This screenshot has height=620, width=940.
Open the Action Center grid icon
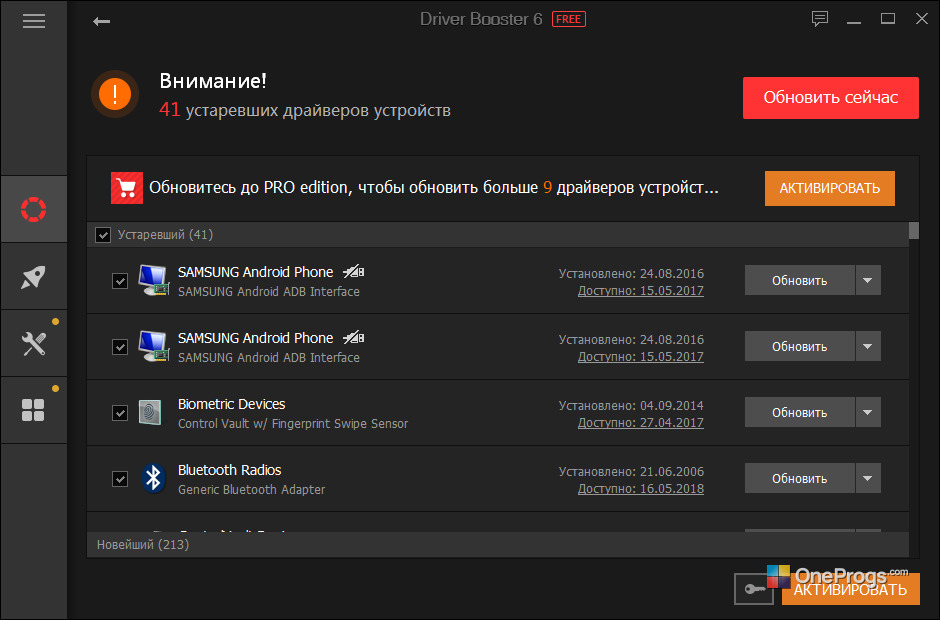pos(33,410)
